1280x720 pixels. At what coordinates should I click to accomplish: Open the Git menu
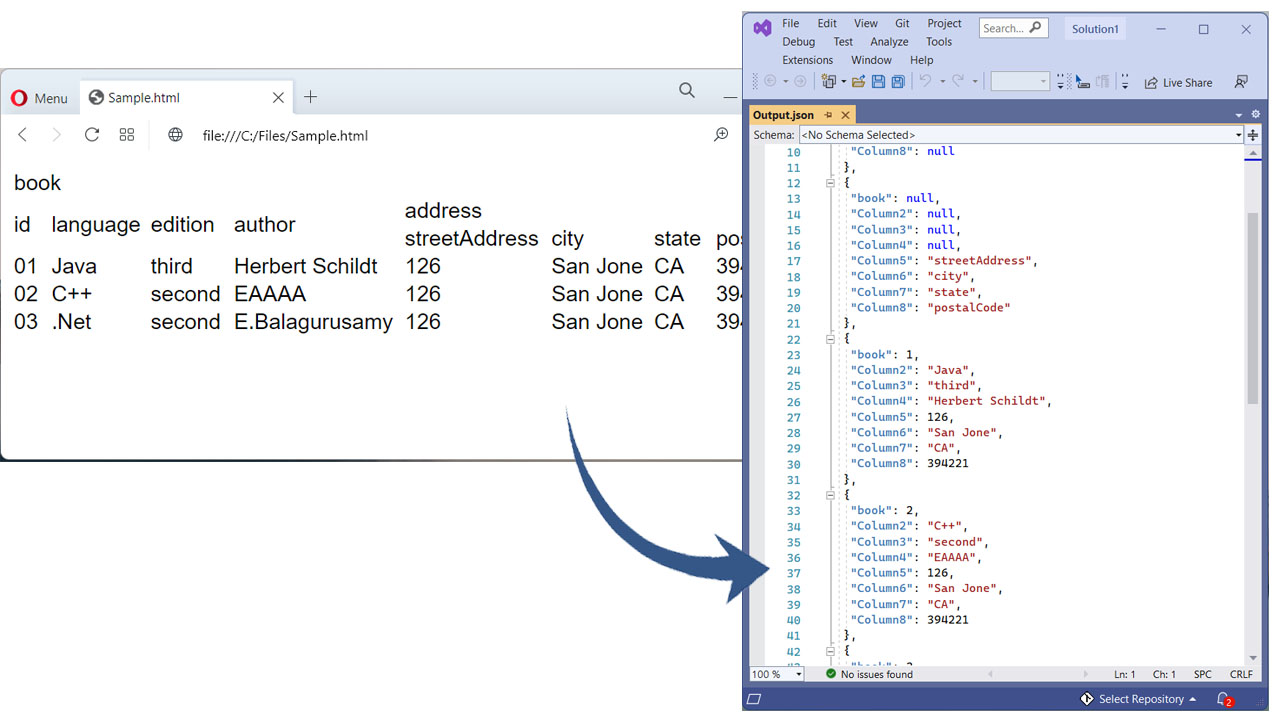(x=901, y=22)
